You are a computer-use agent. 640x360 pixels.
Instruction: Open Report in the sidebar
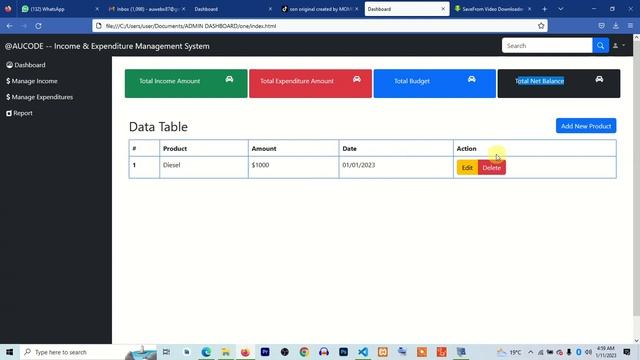[x=19, y=113]
